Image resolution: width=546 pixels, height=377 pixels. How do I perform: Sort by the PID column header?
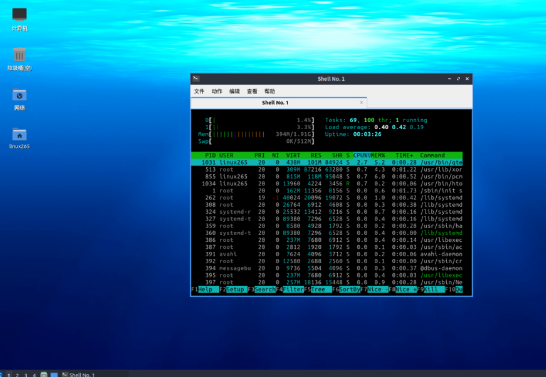pyautogui.click(x=210, y=155)
